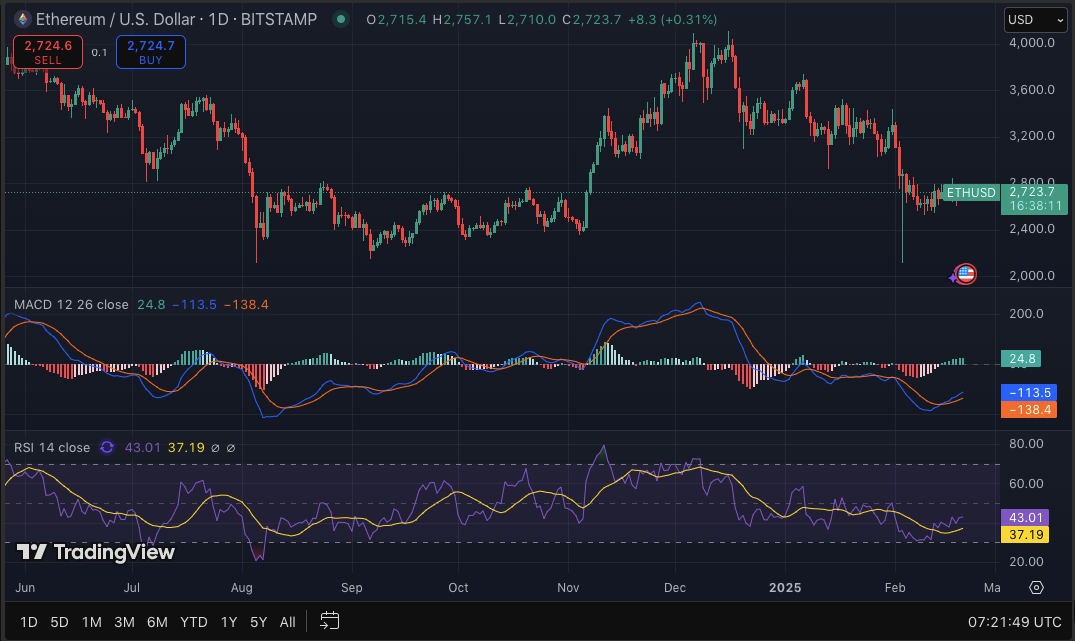Toggle the green market-open status dot
This screenshot has width=1075, height=641.
(x=340, y=19)
